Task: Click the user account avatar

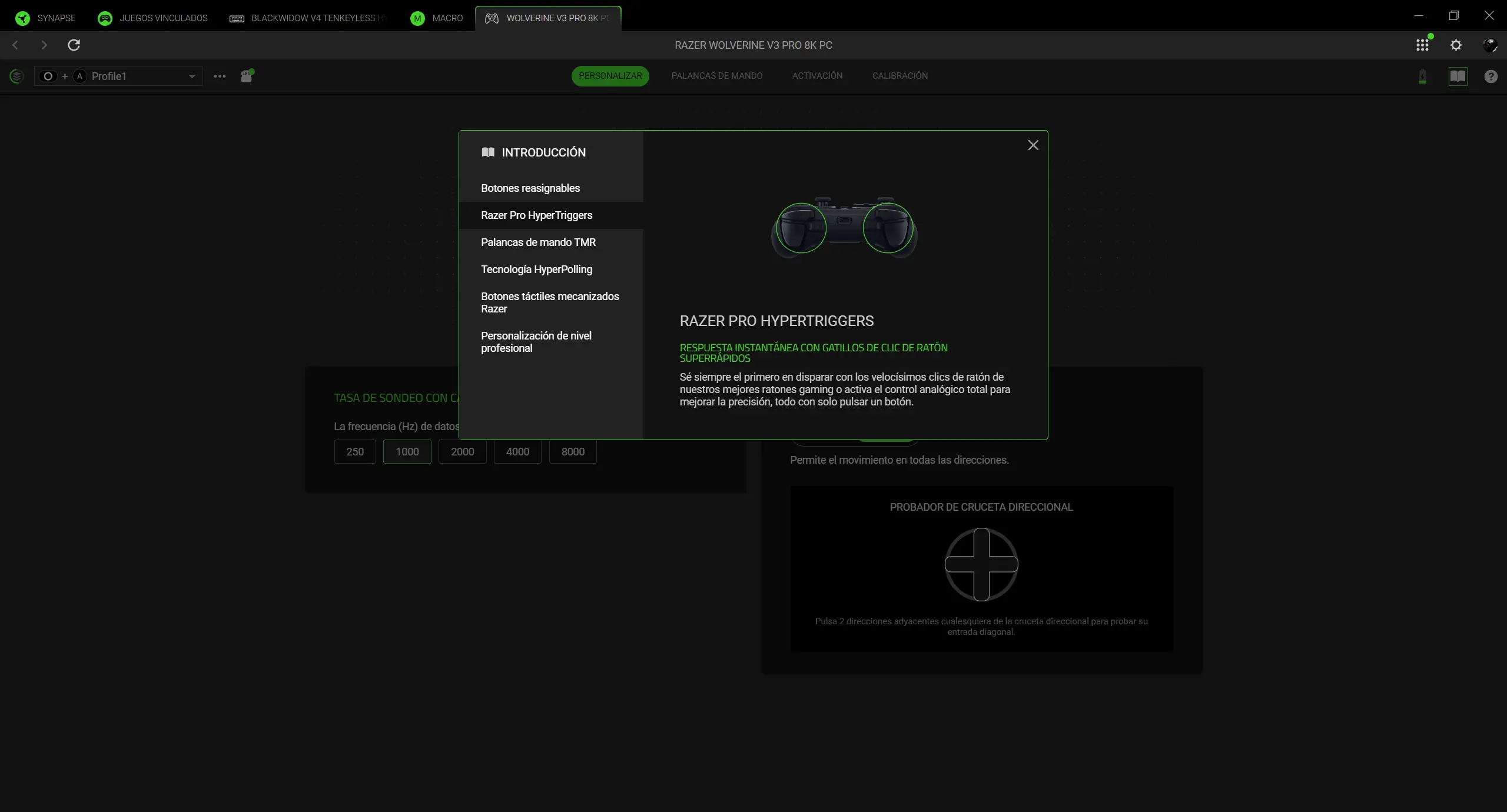Action: 1491,45
